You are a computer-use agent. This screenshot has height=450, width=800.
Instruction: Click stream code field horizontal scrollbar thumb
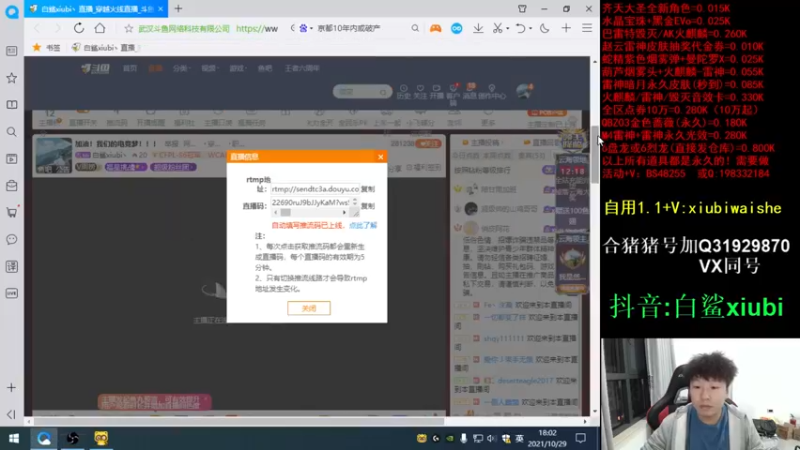click(x=285, y=212)
